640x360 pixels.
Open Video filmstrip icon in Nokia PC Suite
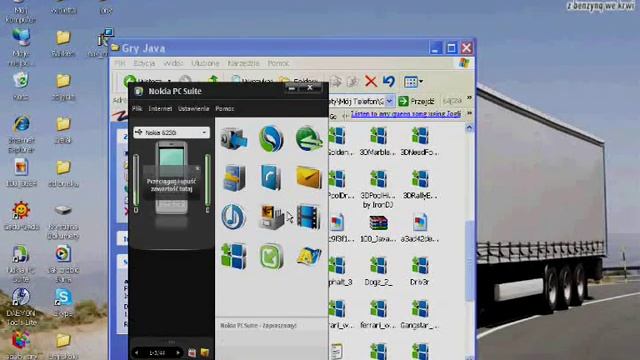(309, 216)
